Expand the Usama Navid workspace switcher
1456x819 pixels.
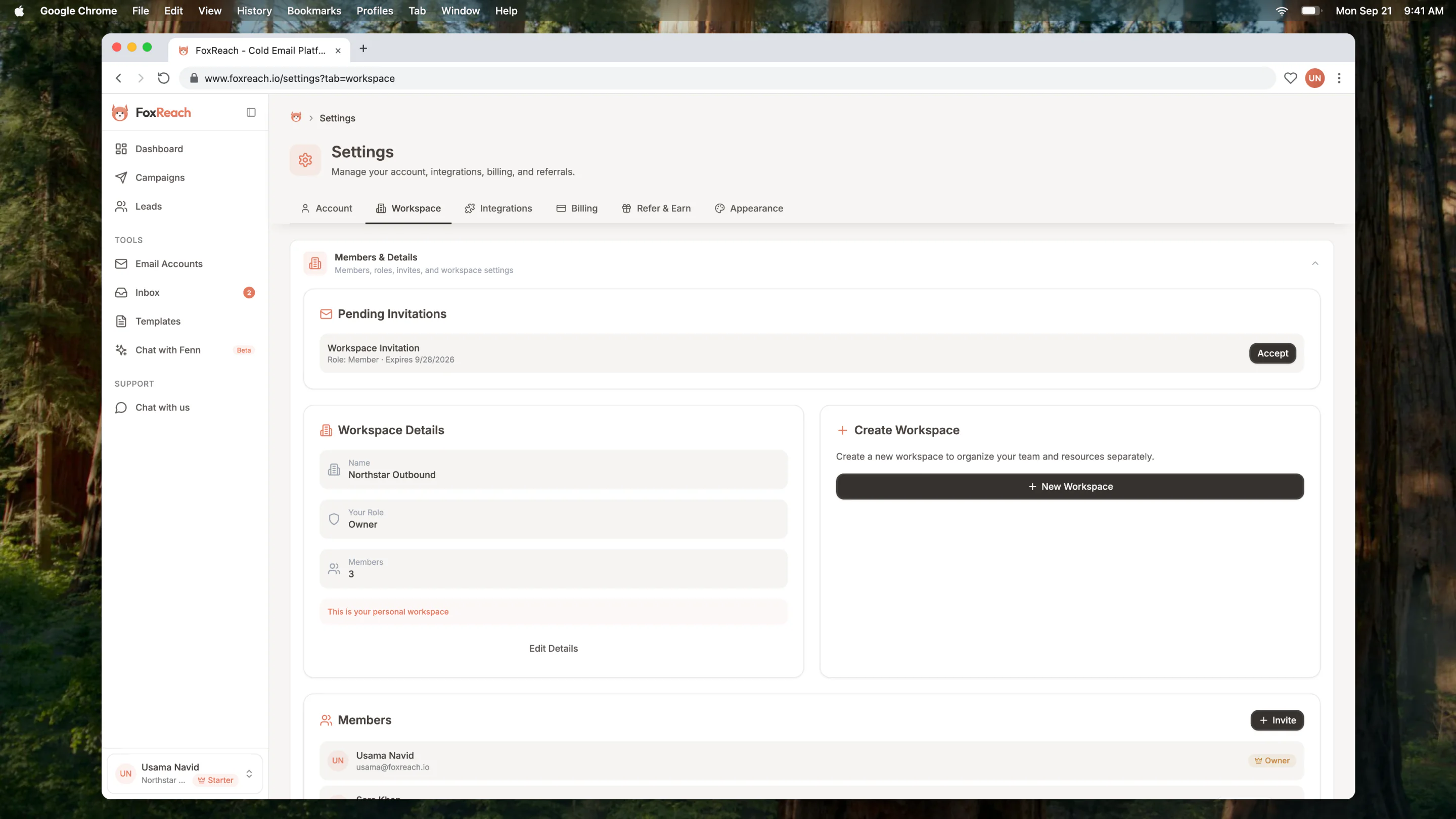[185, 774]
